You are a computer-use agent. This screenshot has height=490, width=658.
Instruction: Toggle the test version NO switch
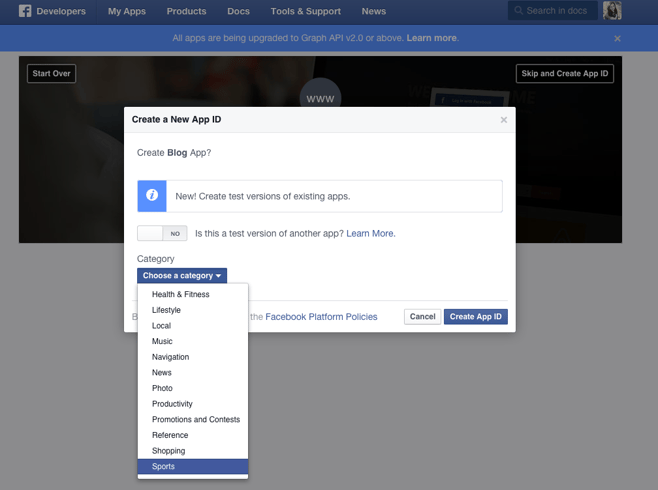pyautogui.click(x=162, y=233)
